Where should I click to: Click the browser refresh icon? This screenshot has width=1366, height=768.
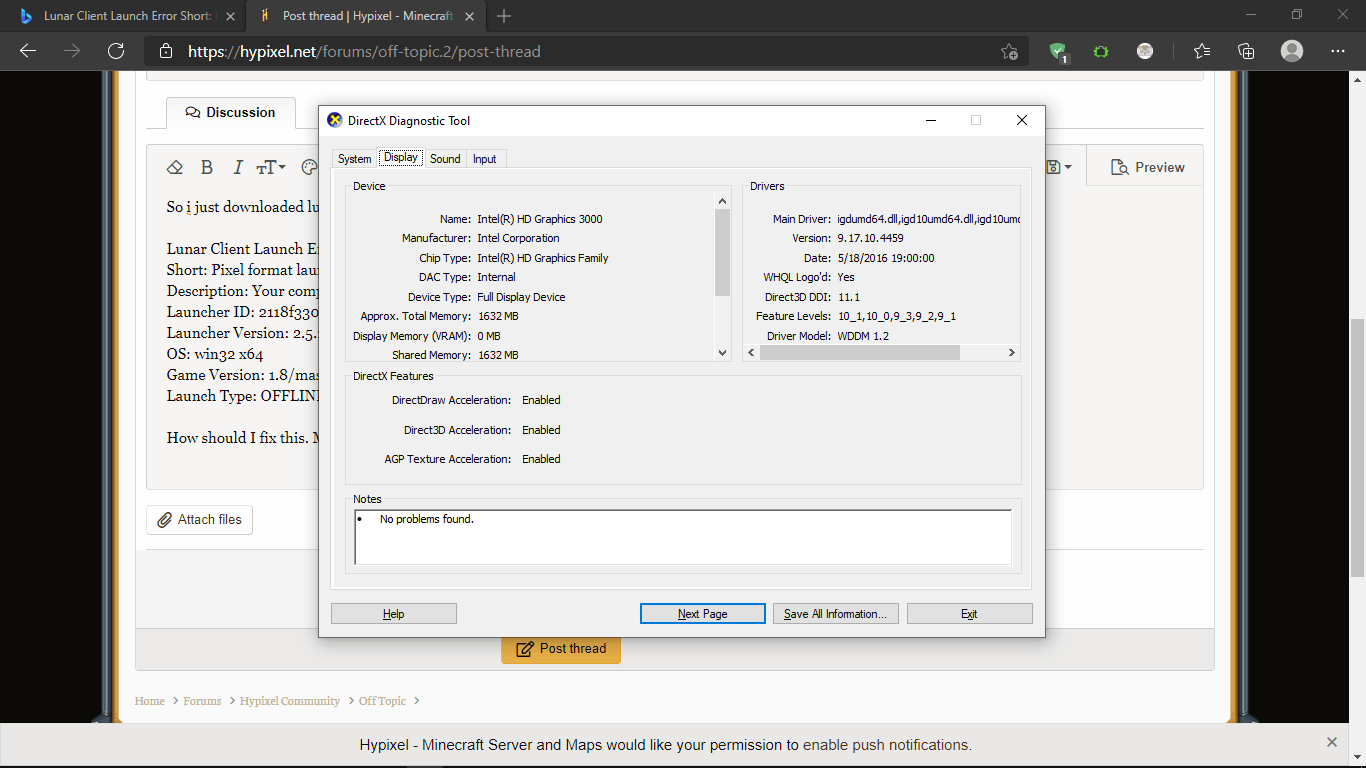[x=116, y=51]
